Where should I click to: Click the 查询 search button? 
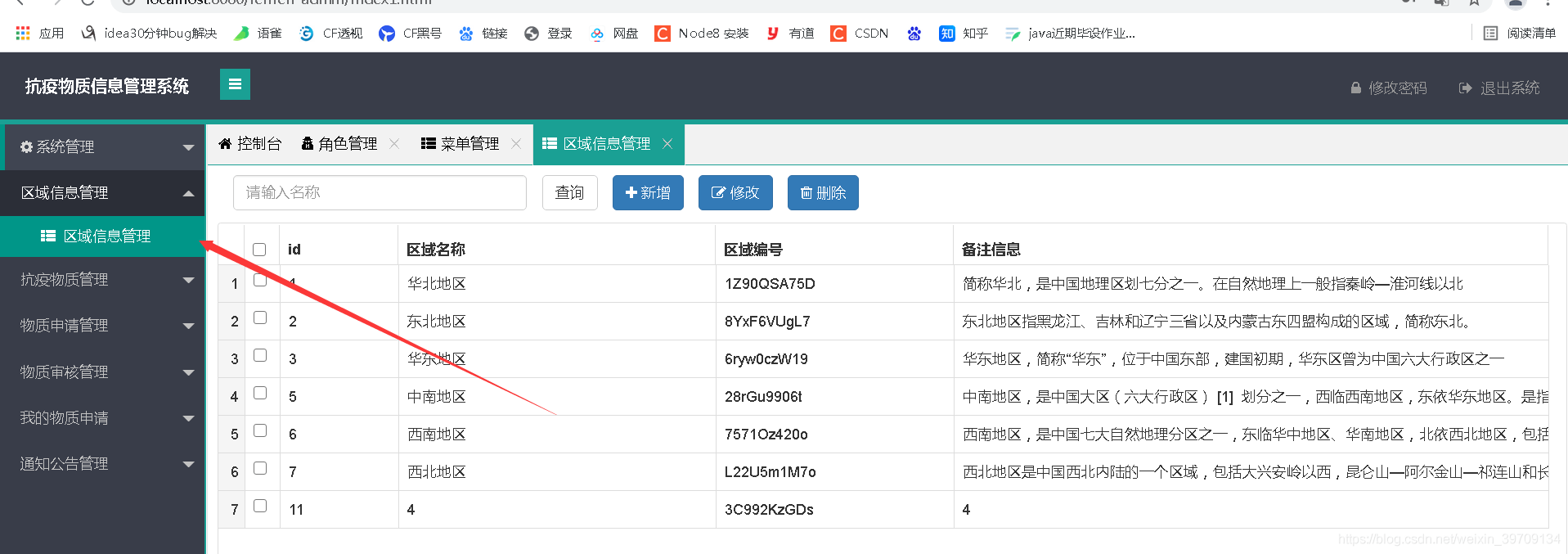tap(570, 192)
